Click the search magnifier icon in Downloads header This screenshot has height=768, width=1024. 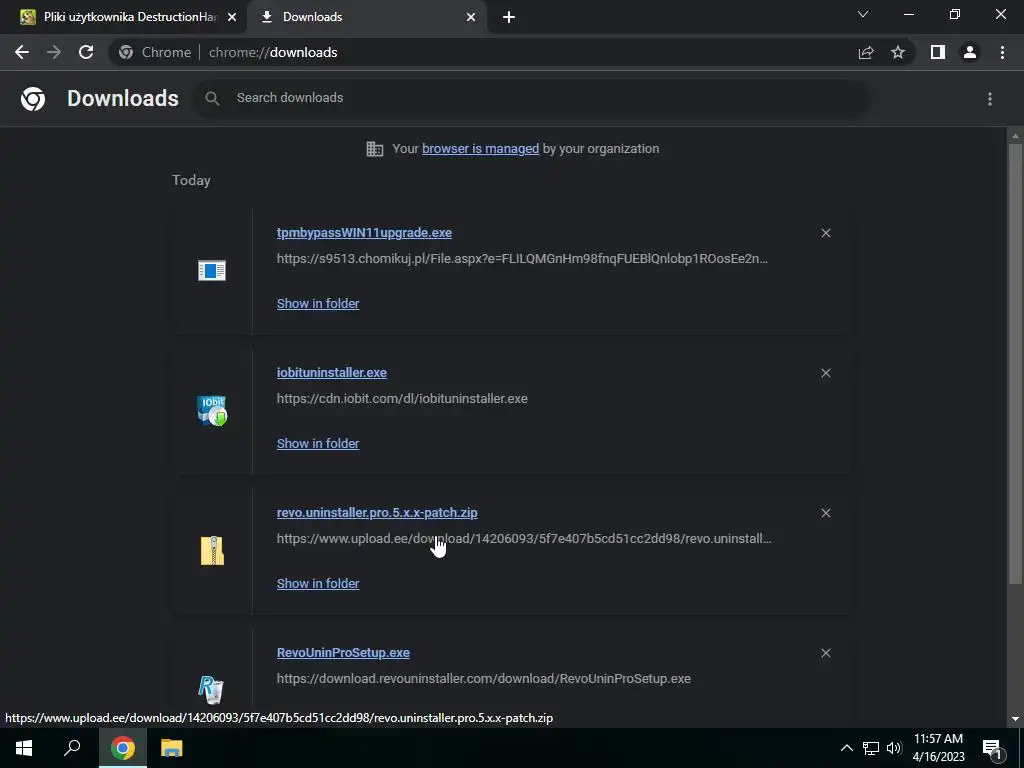(212, 98)
